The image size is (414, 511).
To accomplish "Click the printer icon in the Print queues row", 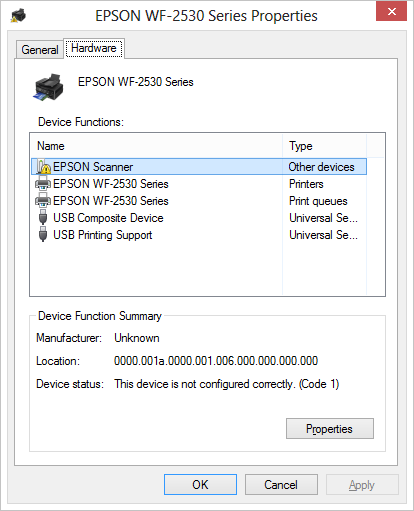I will click(x=43, y=201).
